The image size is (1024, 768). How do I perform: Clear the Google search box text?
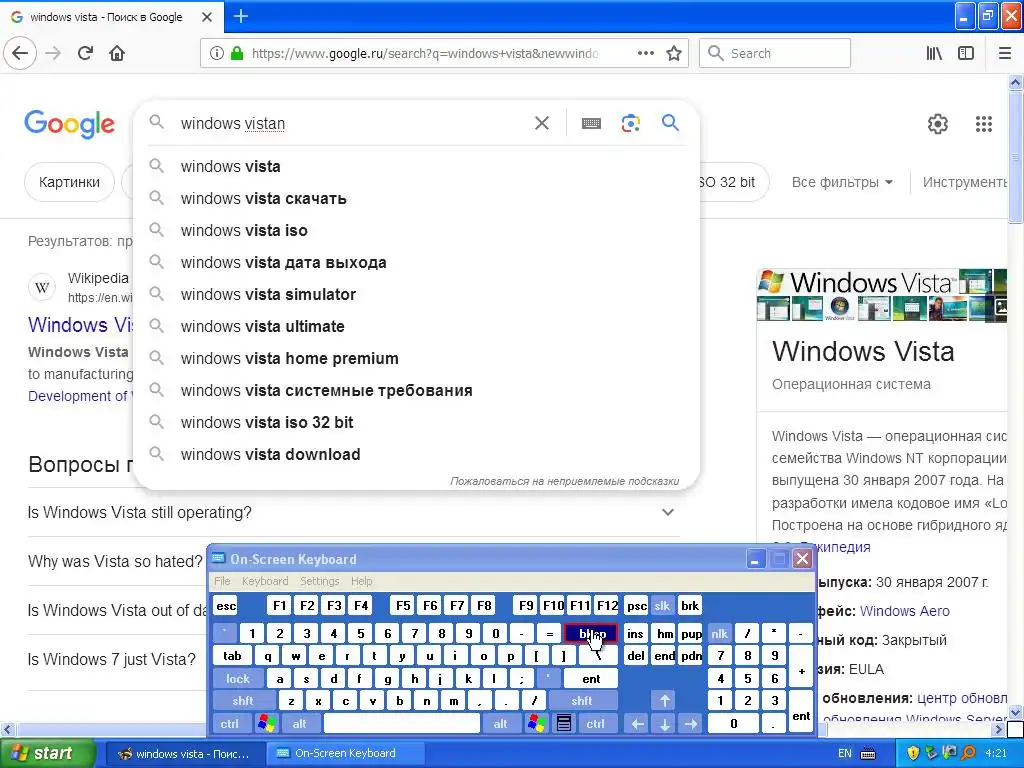[541, 123]
